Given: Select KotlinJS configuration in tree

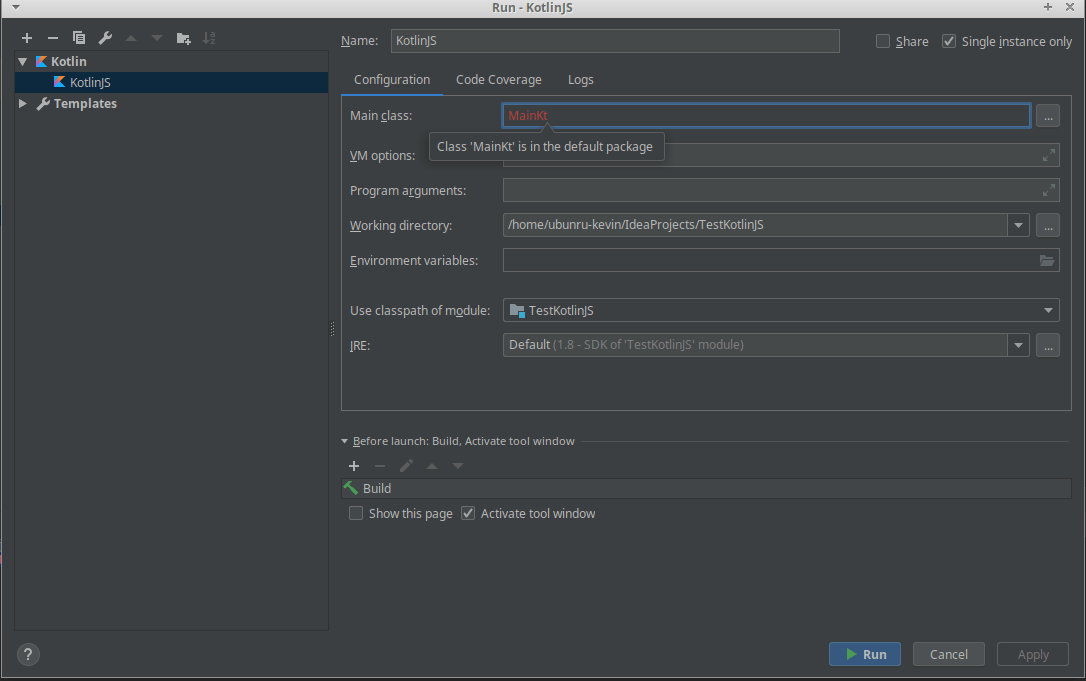Looking at the screenshot, I should 171,82.
